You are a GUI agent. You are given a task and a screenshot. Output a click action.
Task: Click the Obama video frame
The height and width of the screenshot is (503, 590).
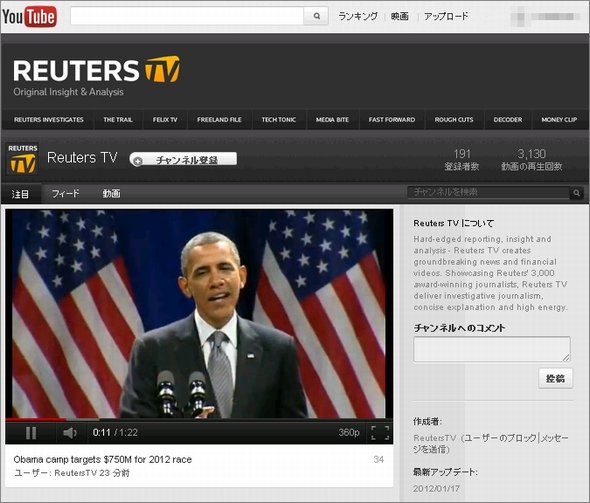click(199, 314)
